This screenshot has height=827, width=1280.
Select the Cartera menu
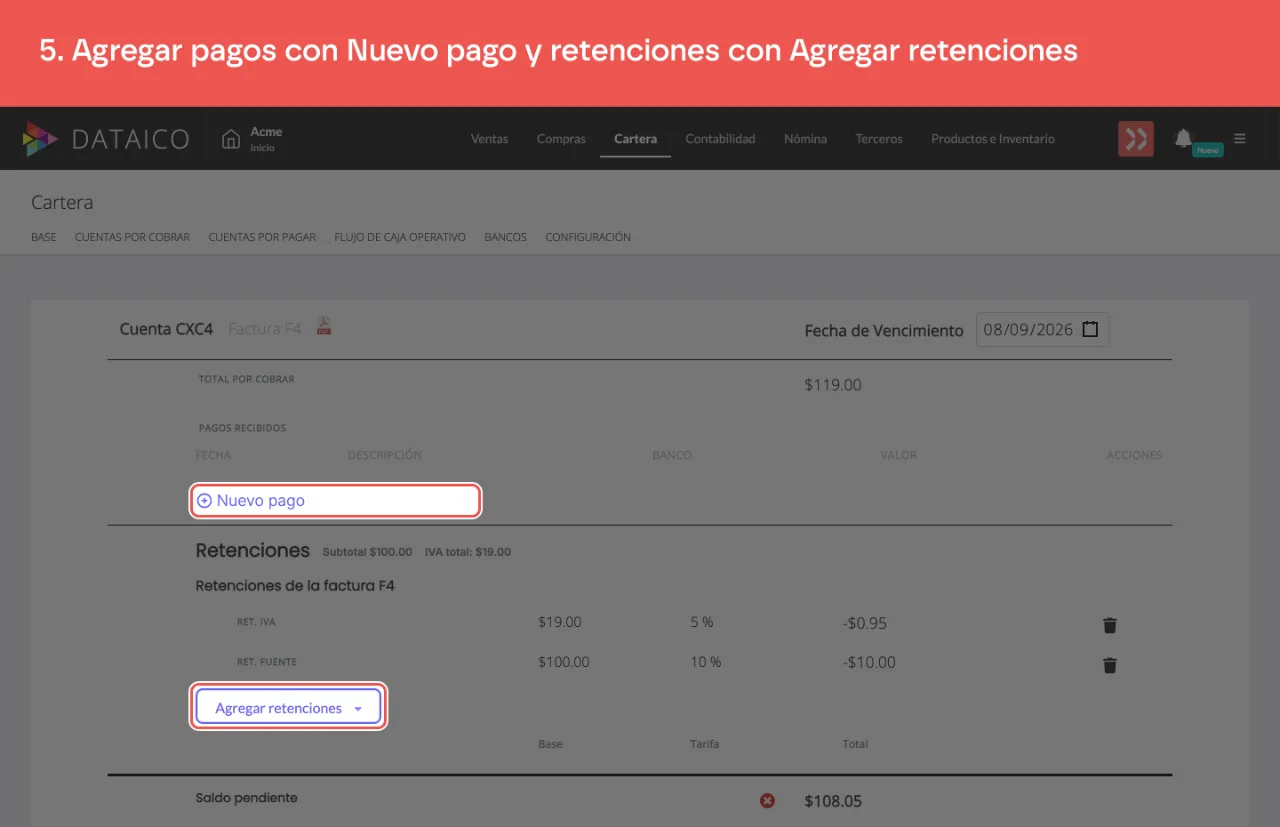635,139
